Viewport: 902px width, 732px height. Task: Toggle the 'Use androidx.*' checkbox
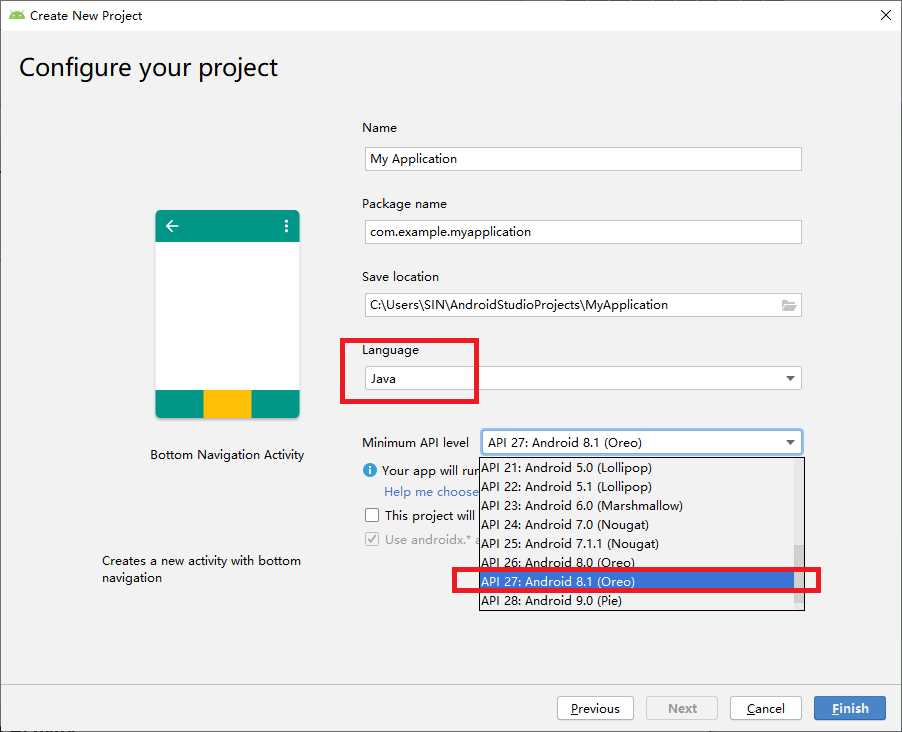372,539
